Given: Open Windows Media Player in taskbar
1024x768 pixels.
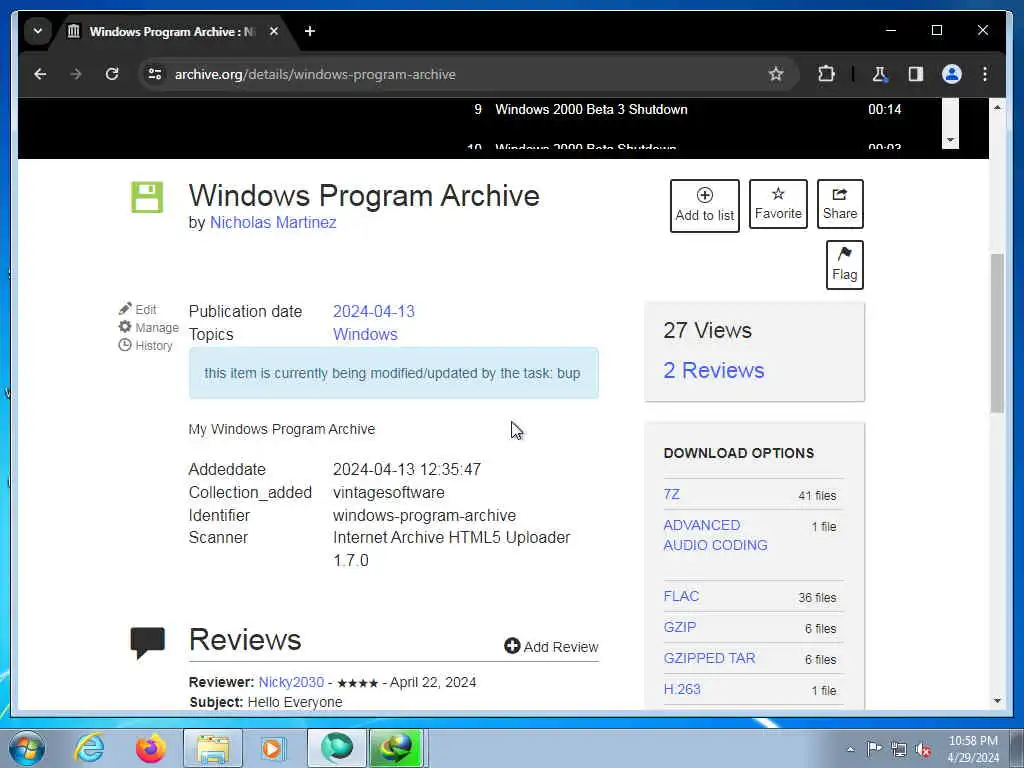Looking at the screenshot, I should 273,748.
